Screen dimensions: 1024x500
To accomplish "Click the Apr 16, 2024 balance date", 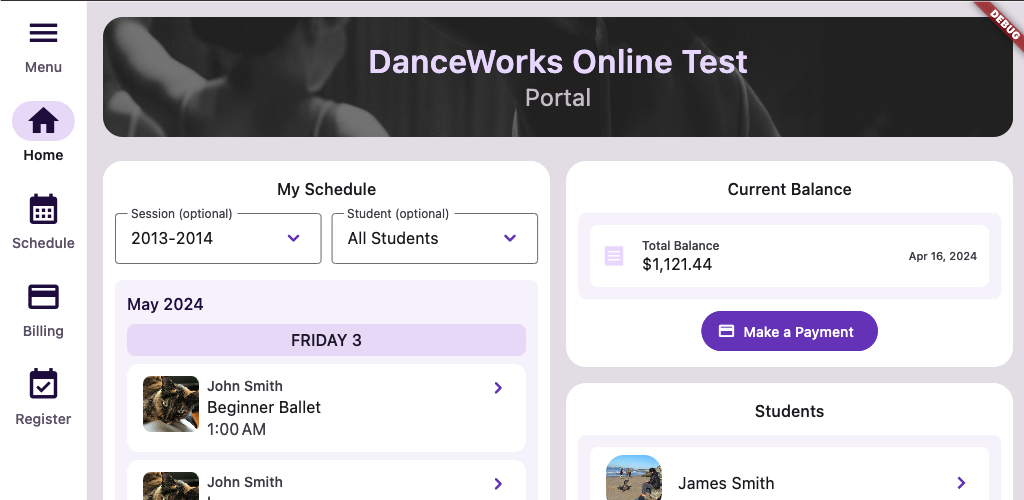I will point(942,257).
